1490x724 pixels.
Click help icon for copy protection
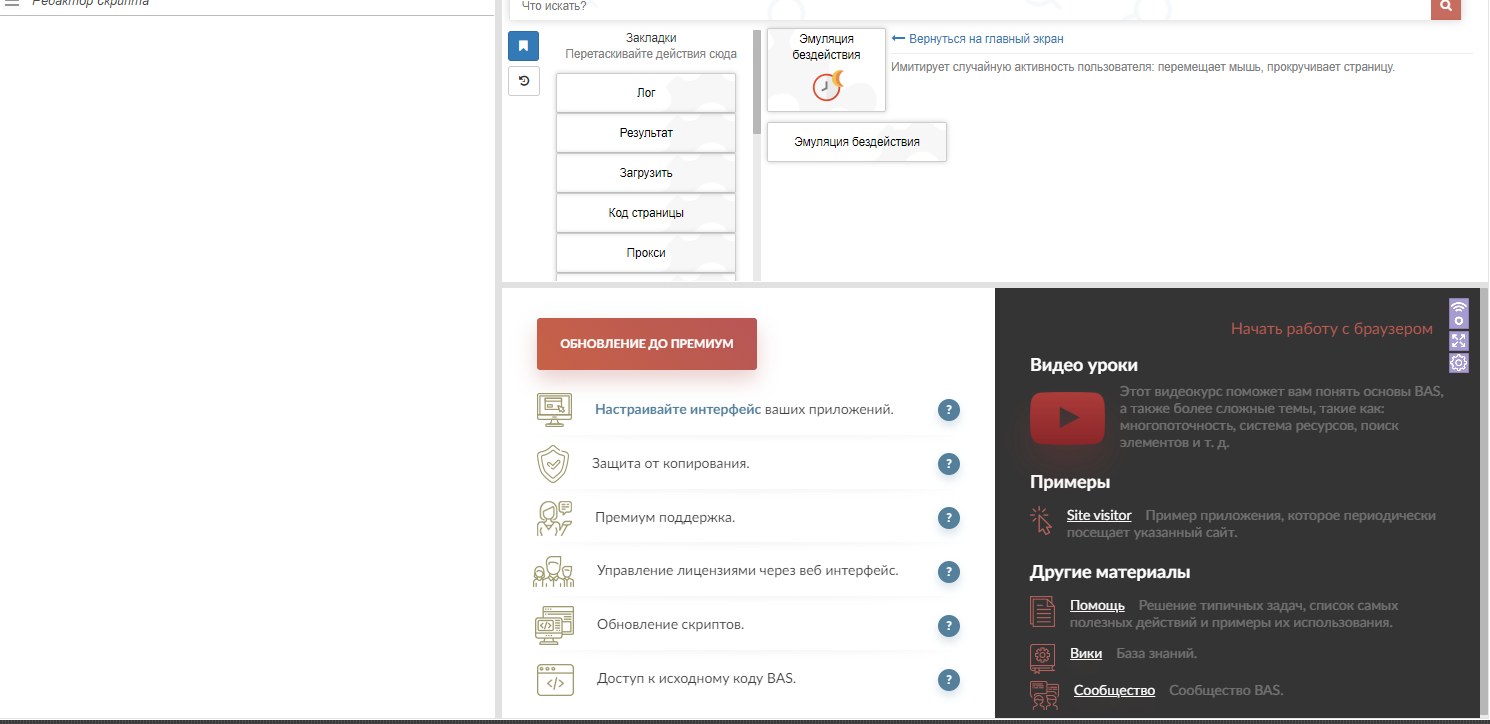pyautogui.click(x=949, y=464)
